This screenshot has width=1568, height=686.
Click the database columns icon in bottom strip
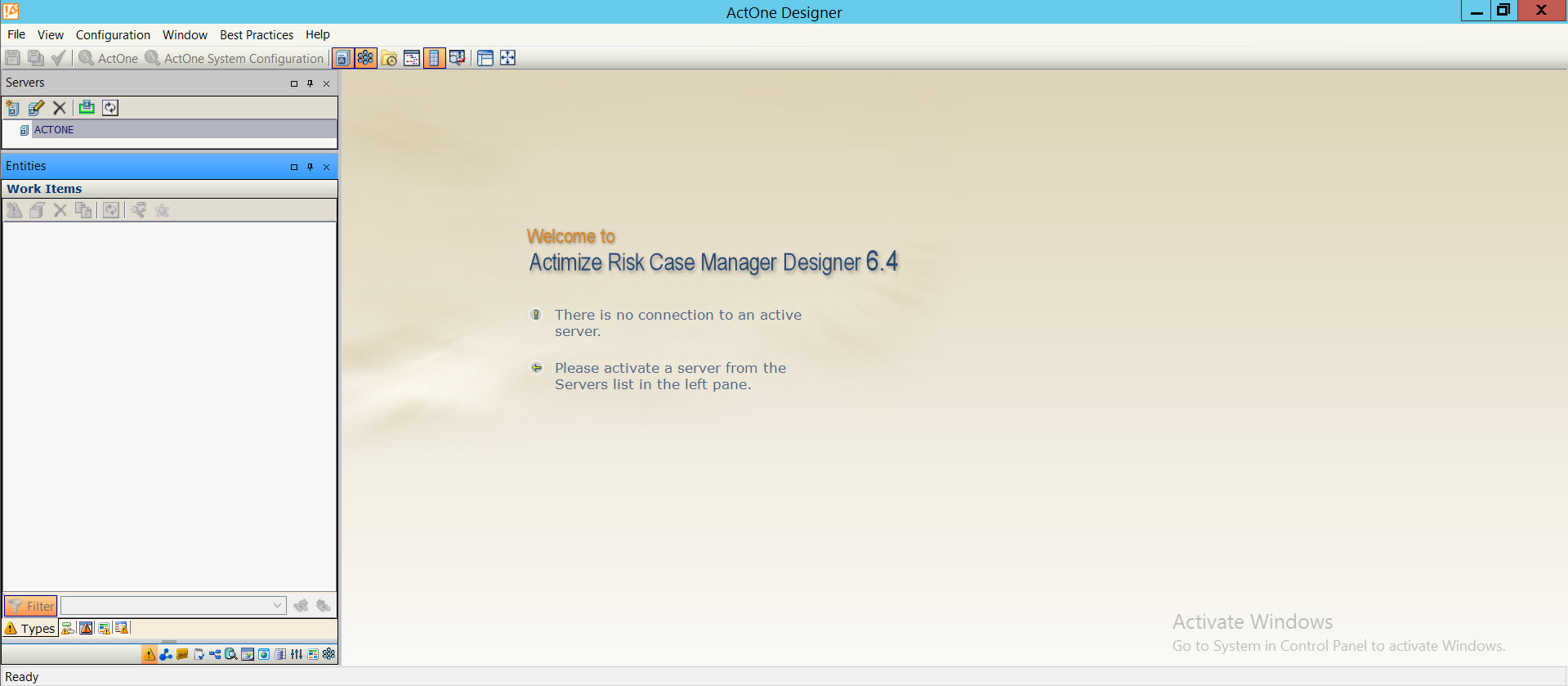pyautogui.click(x=280, y=654)
